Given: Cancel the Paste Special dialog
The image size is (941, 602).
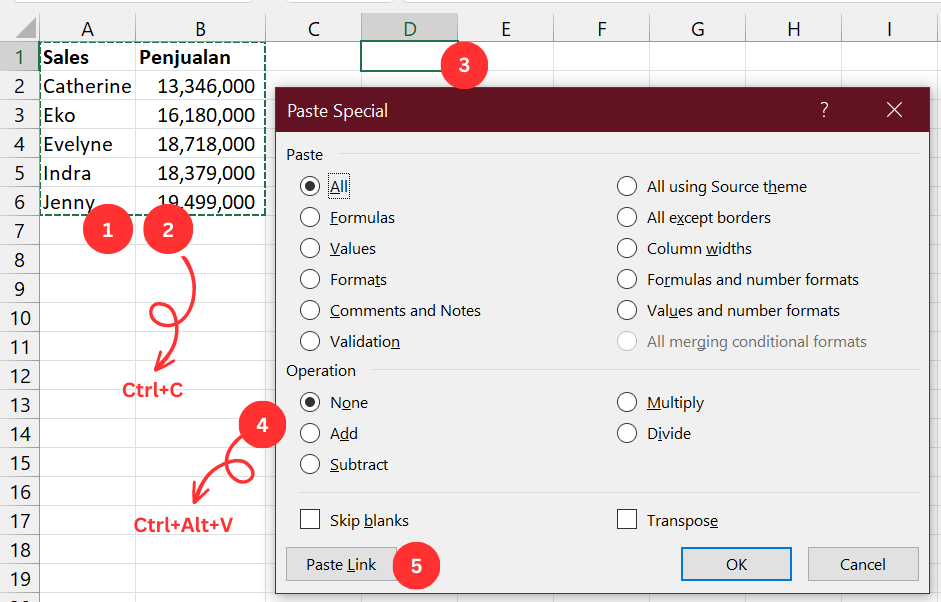Looking at the screenshot, I should coord(863,564).
